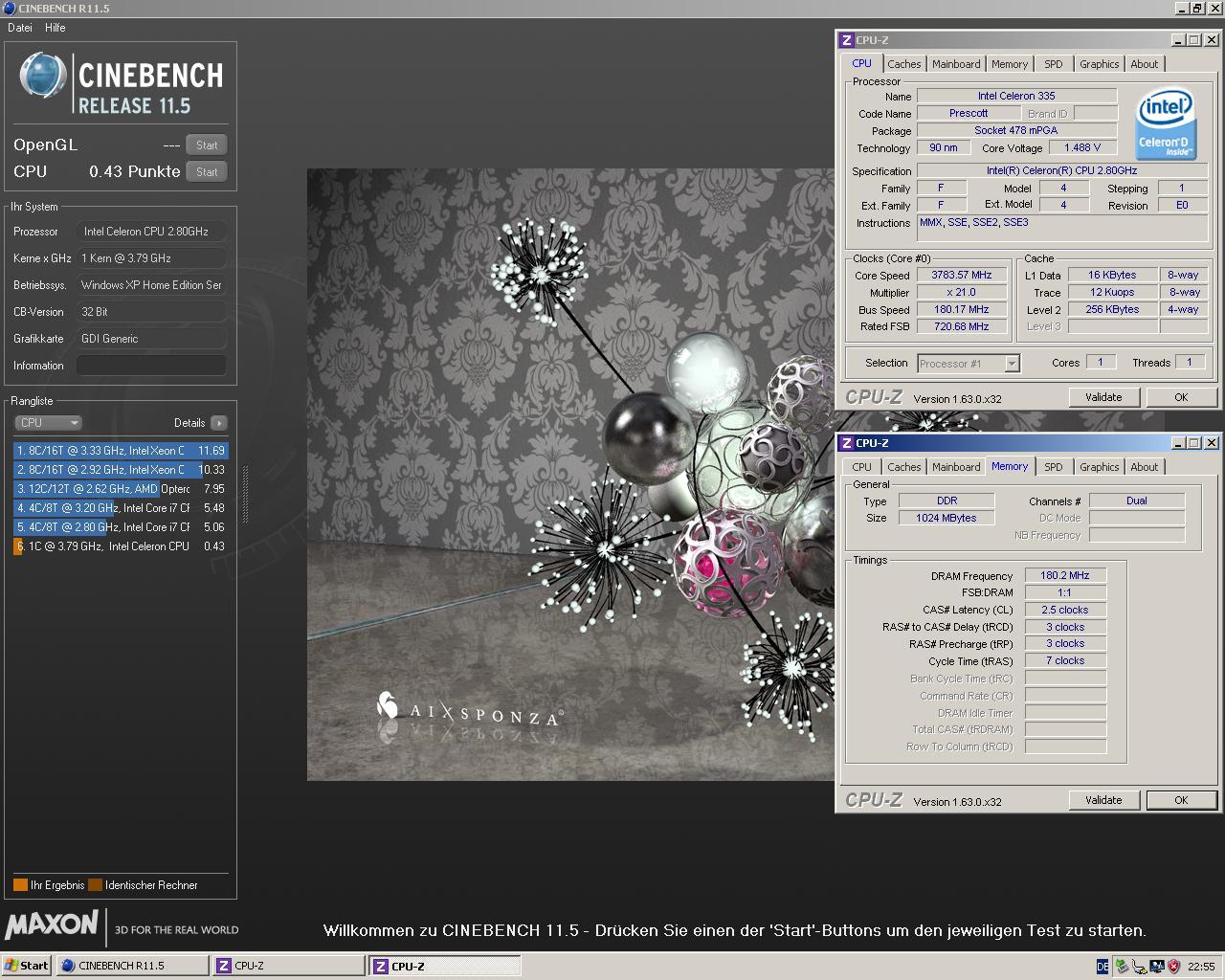The image size is (1225, 980).
Task: Switch to Graphics tab in upper CPU-Z window
Action: pos(1100,64)
